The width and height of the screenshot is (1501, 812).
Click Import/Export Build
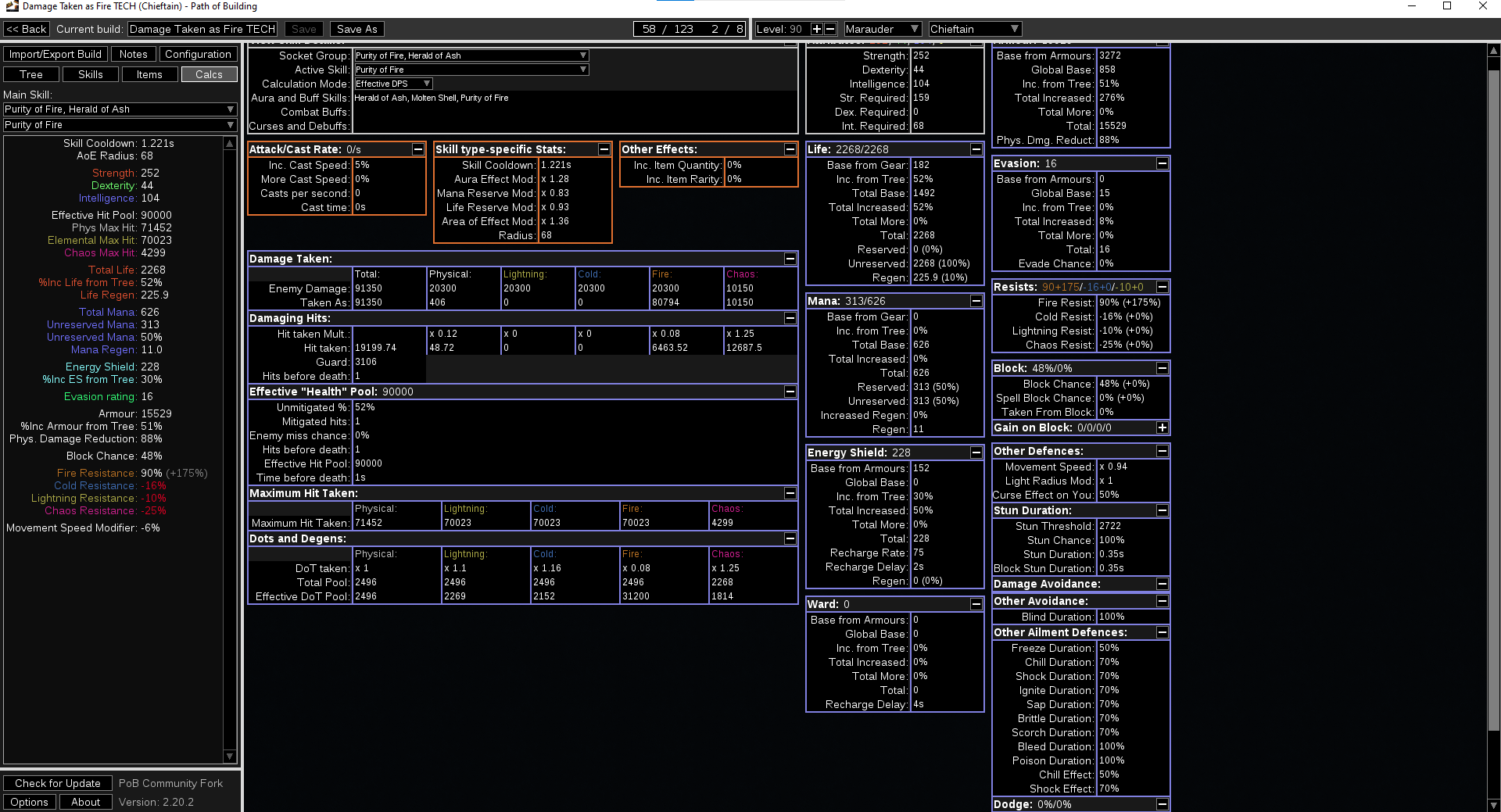point(55,54)
